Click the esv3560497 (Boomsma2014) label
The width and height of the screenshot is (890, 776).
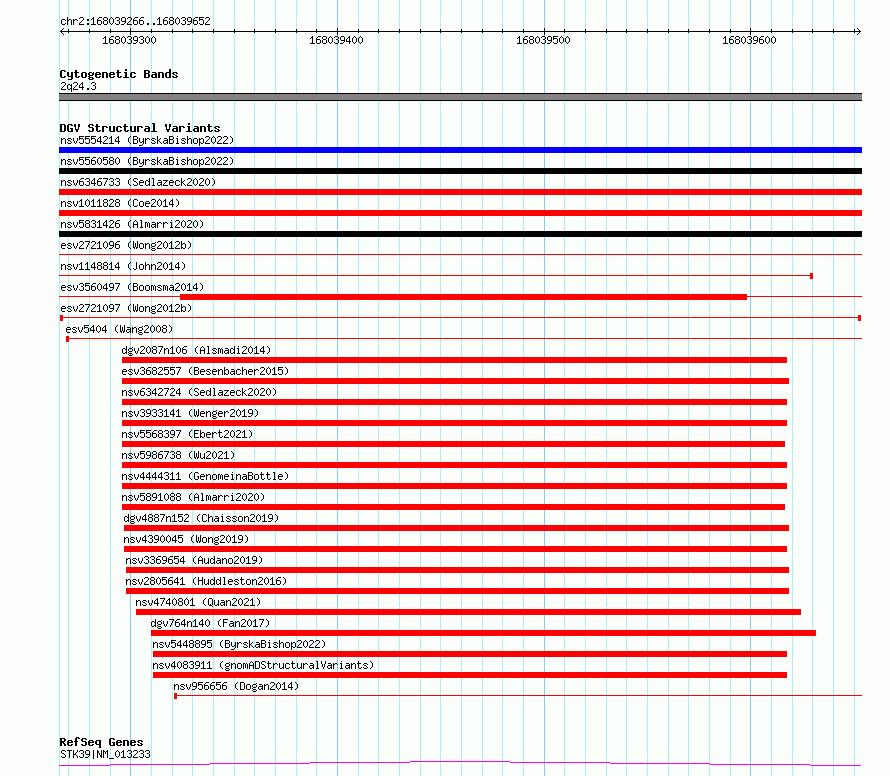click(132, 287)
